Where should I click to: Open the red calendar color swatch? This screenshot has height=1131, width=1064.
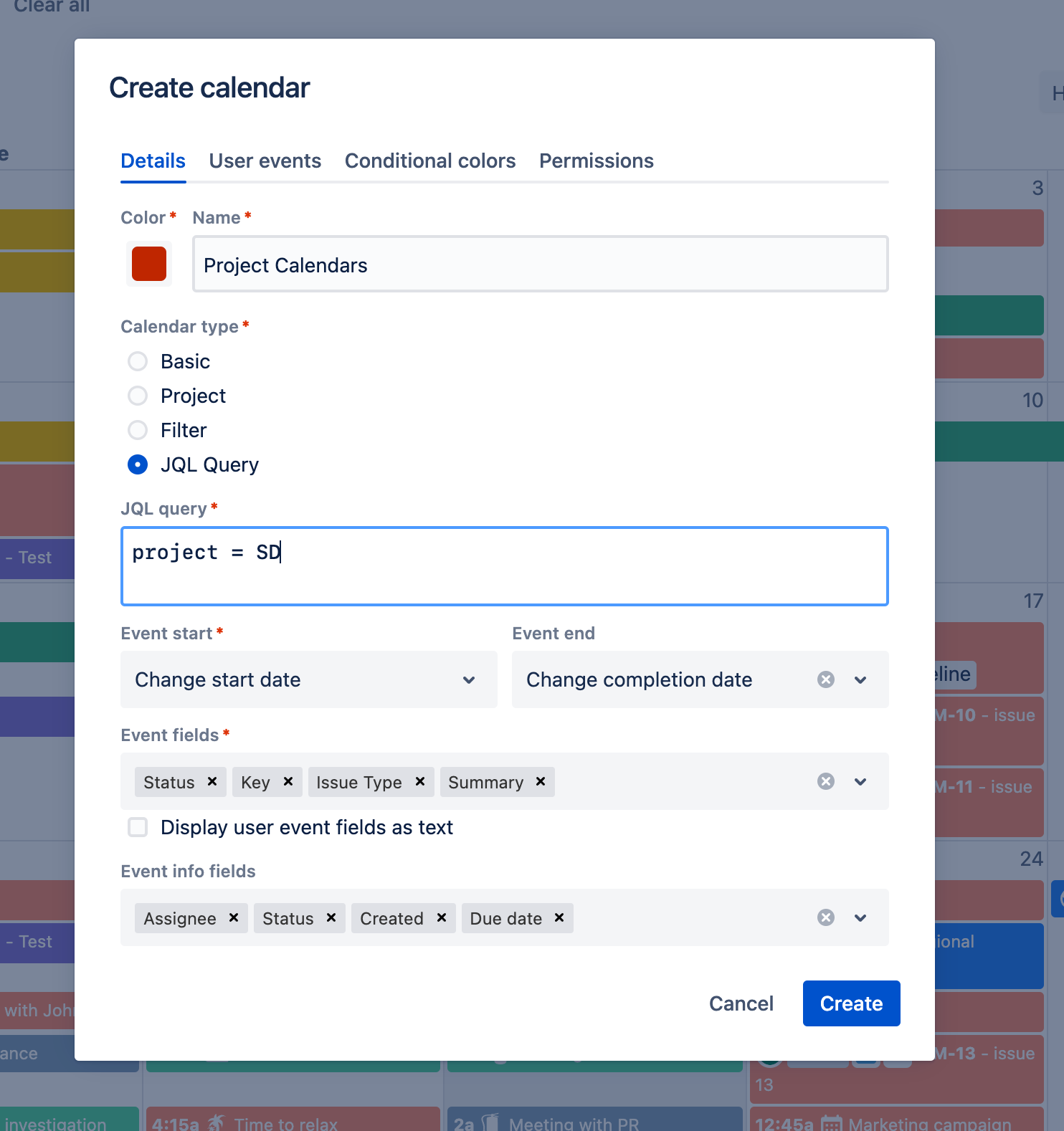point(149,264)
